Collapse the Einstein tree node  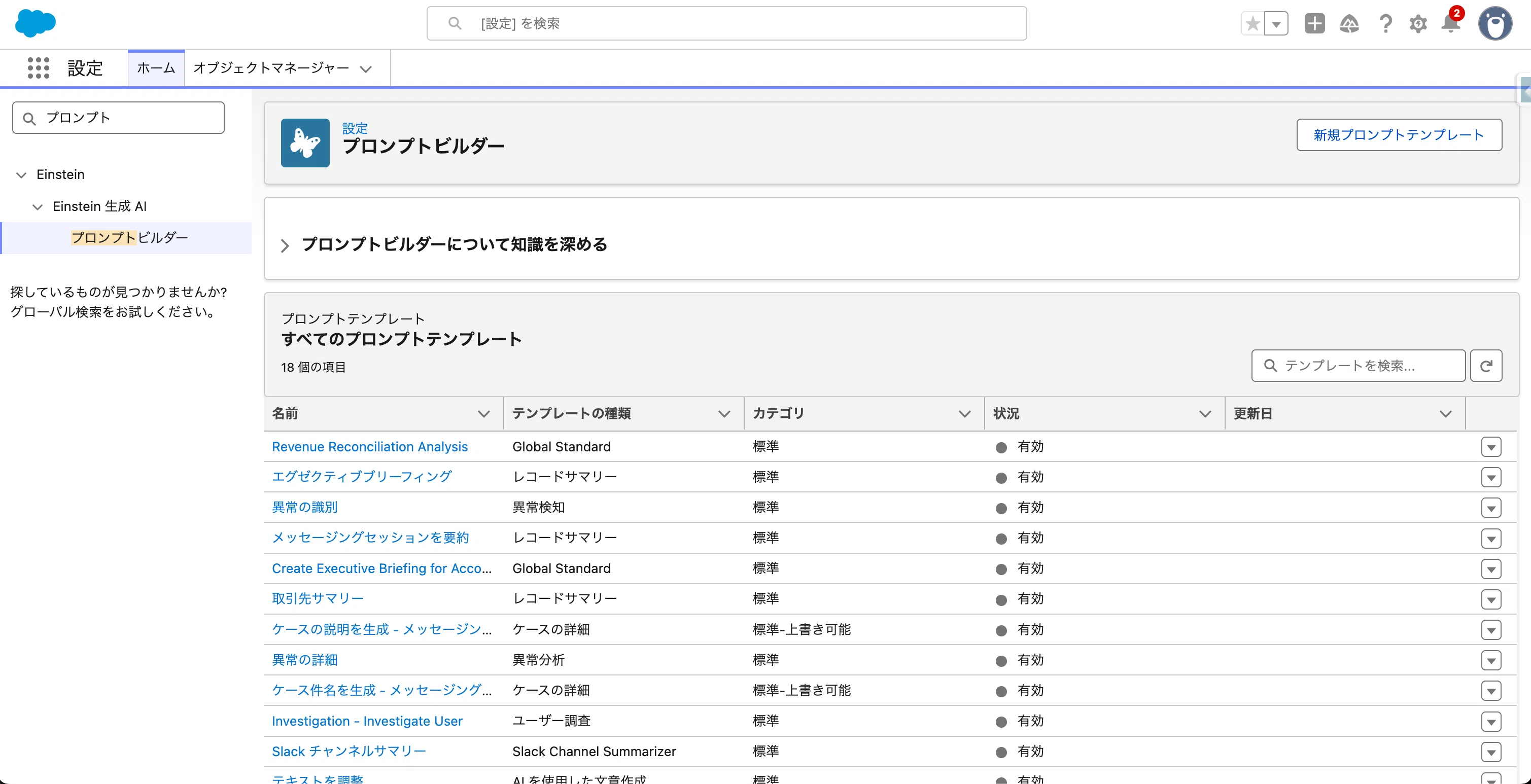pyautogui.click(x=21, y=174)
